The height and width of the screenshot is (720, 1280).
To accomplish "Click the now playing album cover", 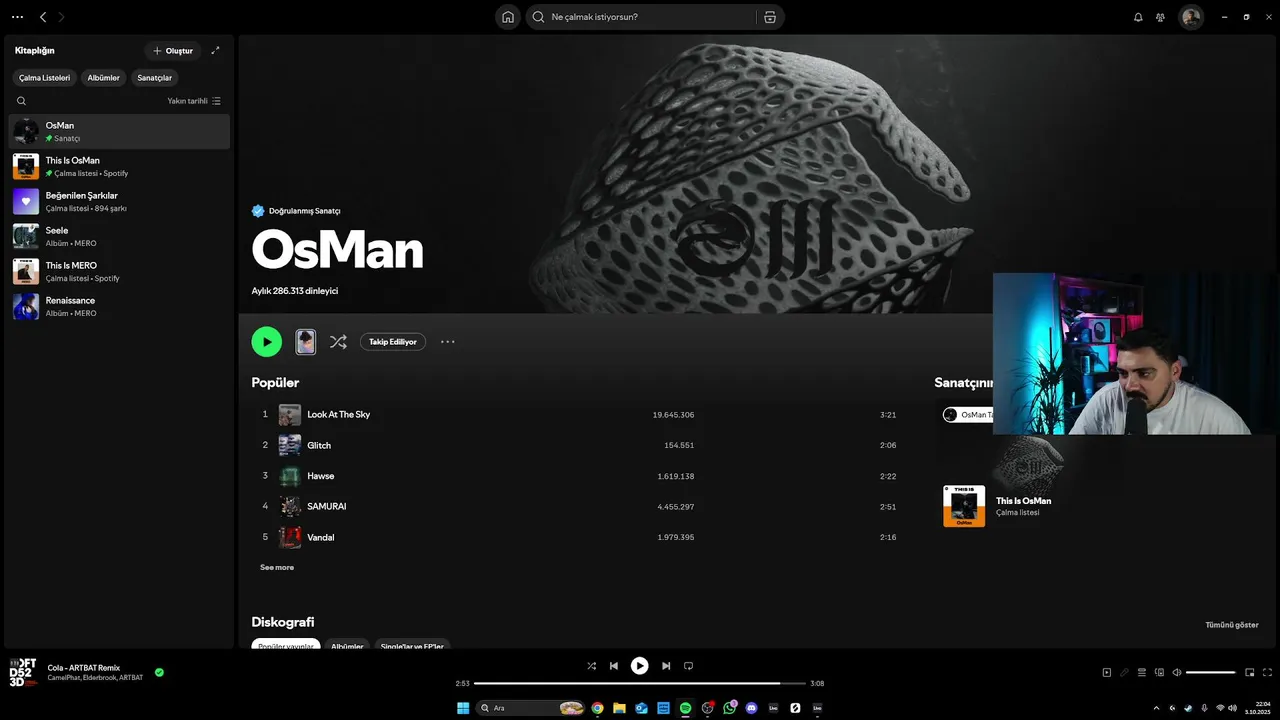I will [23, 672].
